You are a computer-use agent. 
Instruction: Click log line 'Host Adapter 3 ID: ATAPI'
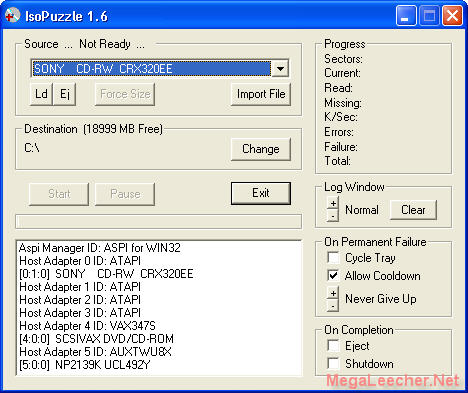pos(80,313)
